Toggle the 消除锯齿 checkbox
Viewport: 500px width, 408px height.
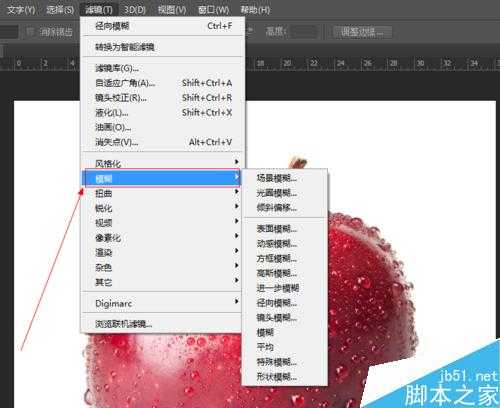coord(30,32)
